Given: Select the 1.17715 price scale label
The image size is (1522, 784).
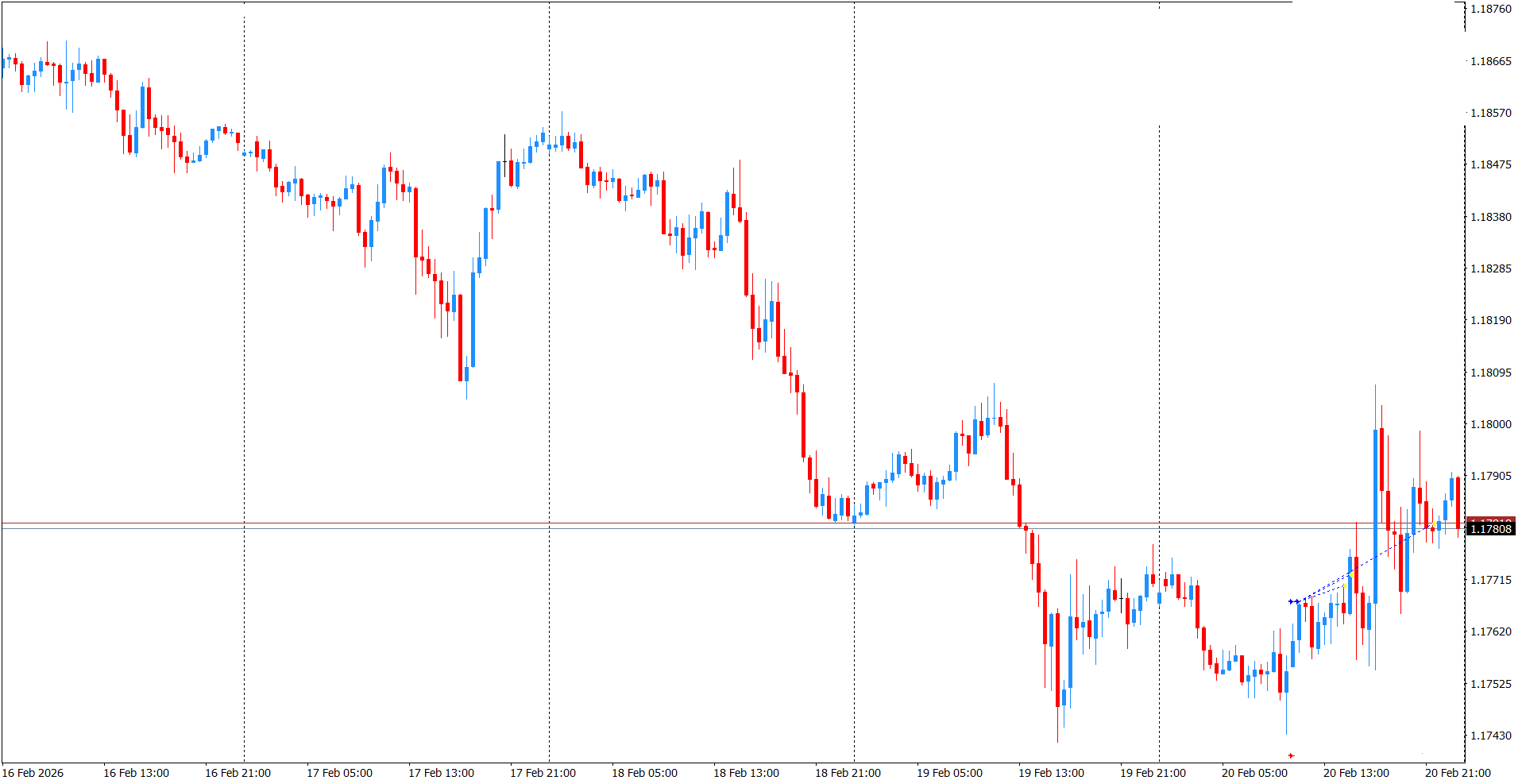Looking at the screenshot, I should coord(1491,580).
